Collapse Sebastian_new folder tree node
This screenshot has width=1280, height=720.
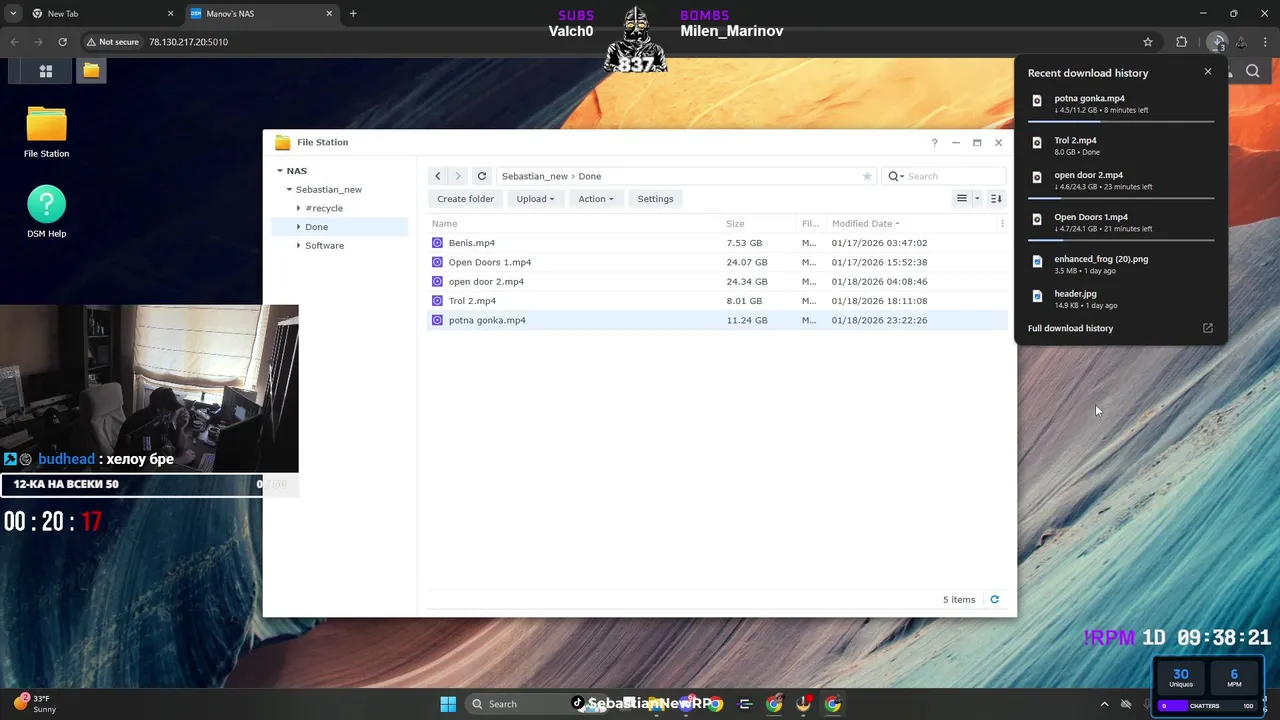[x=290, y=190]
